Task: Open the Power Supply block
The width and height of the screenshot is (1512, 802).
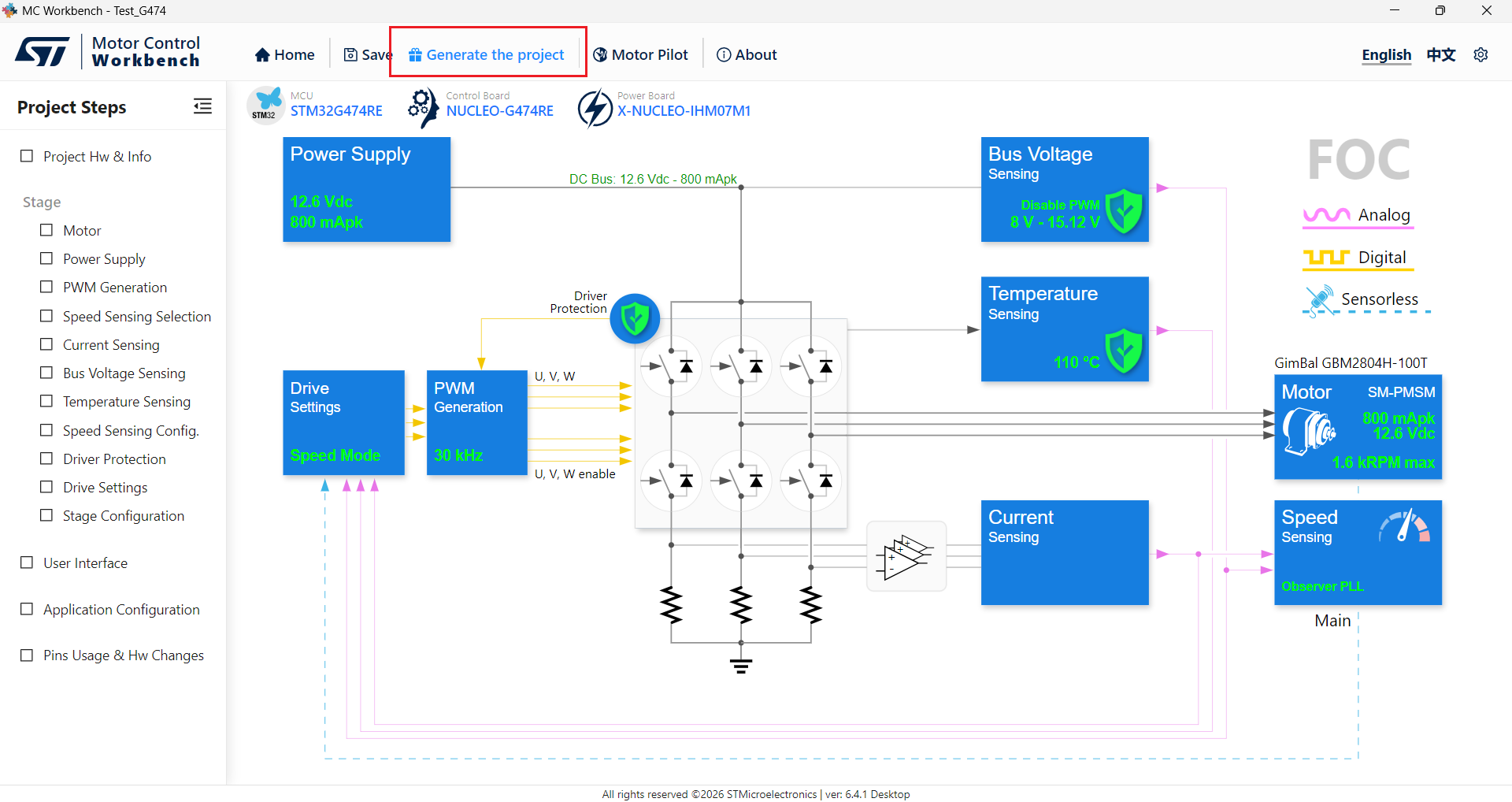Action: tap(367, 190)
